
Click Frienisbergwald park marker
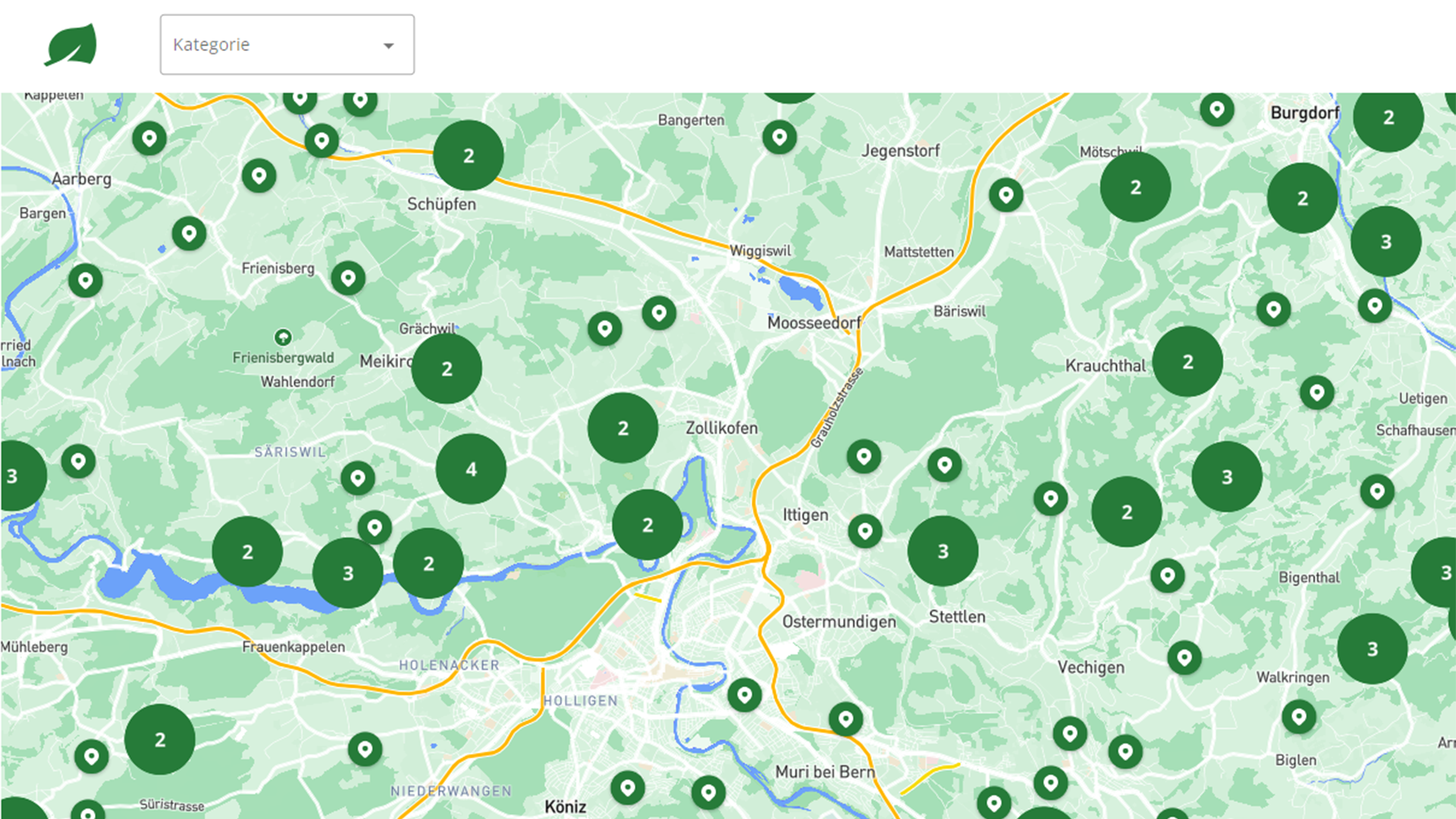pyautogui.click(x=283, y=337)
